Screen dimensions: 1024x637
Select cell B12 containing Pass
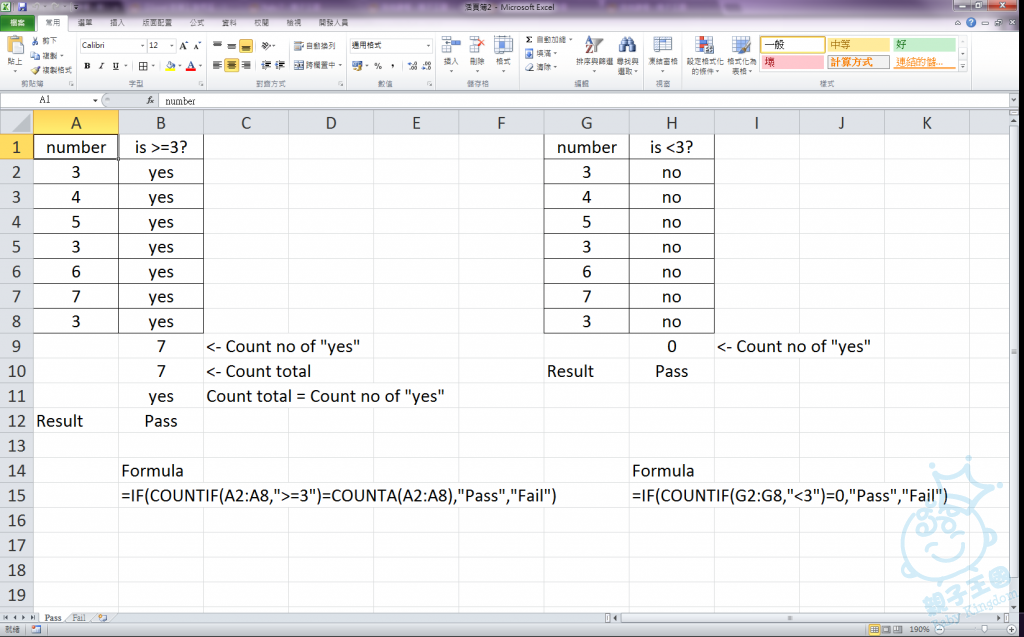(161, 421)
